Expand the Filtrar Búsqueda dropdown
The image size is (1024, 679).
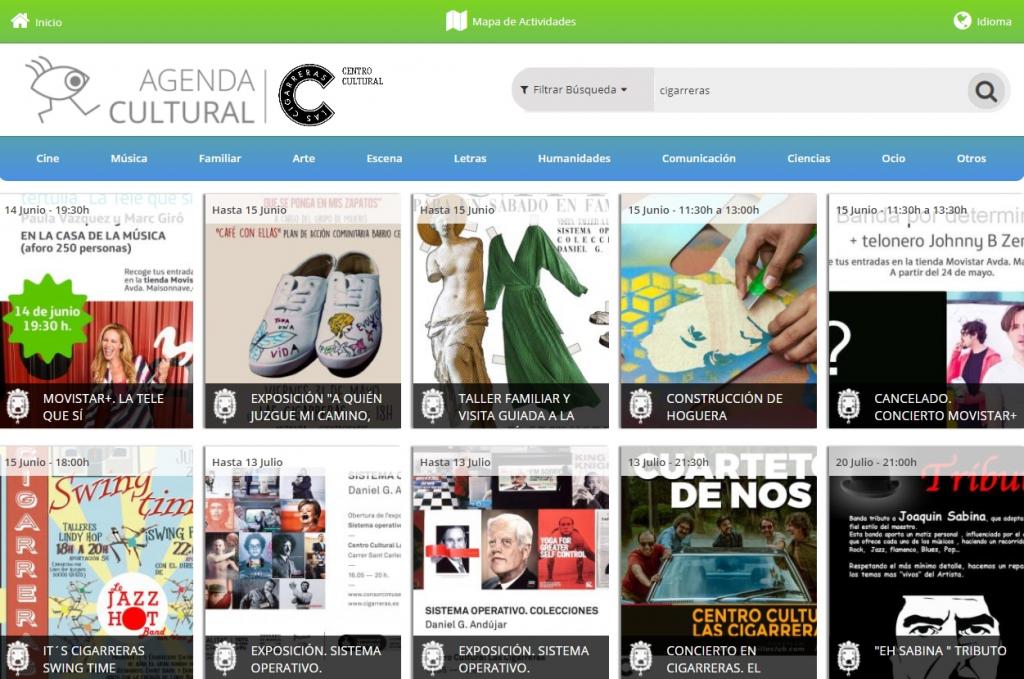(x=574, y=89)
